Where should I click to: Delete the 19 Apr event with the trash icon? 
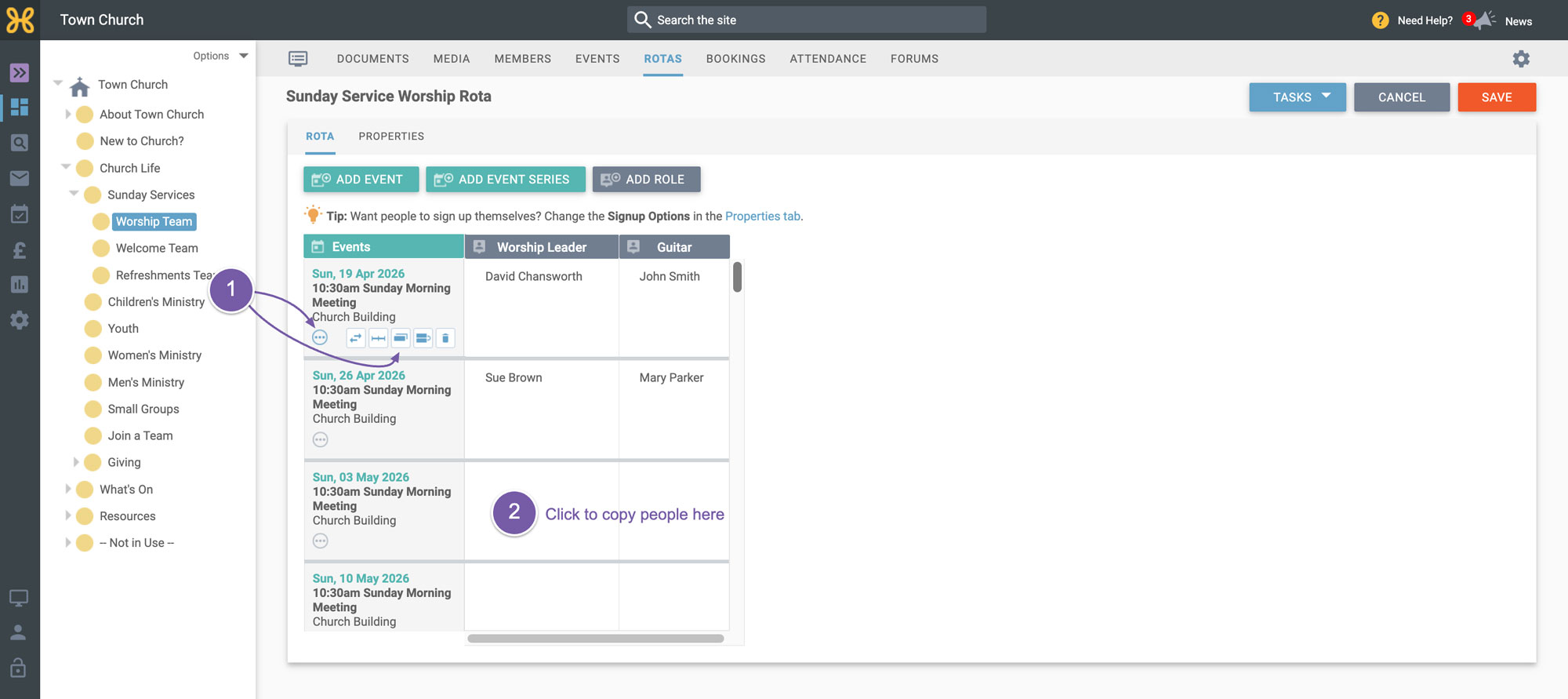(445, 338)
